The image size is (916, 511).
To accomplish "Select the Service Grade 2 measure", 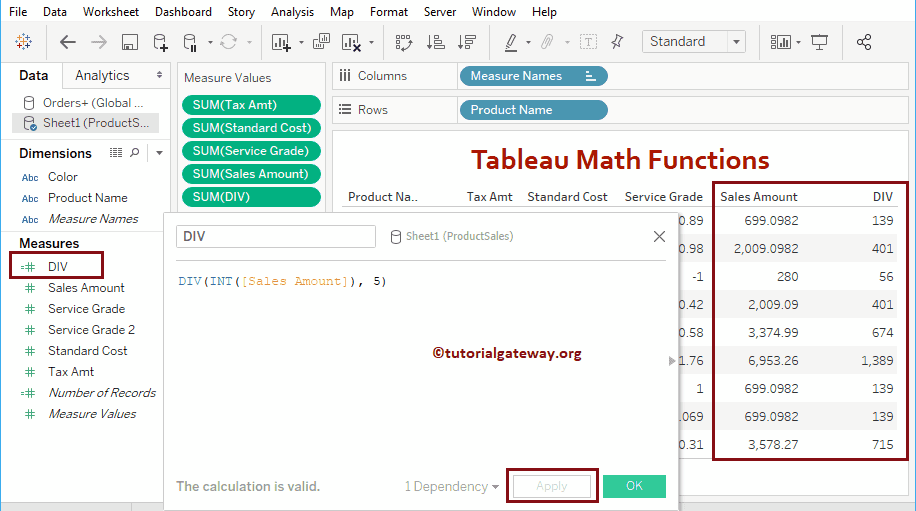I will point(91,329).
